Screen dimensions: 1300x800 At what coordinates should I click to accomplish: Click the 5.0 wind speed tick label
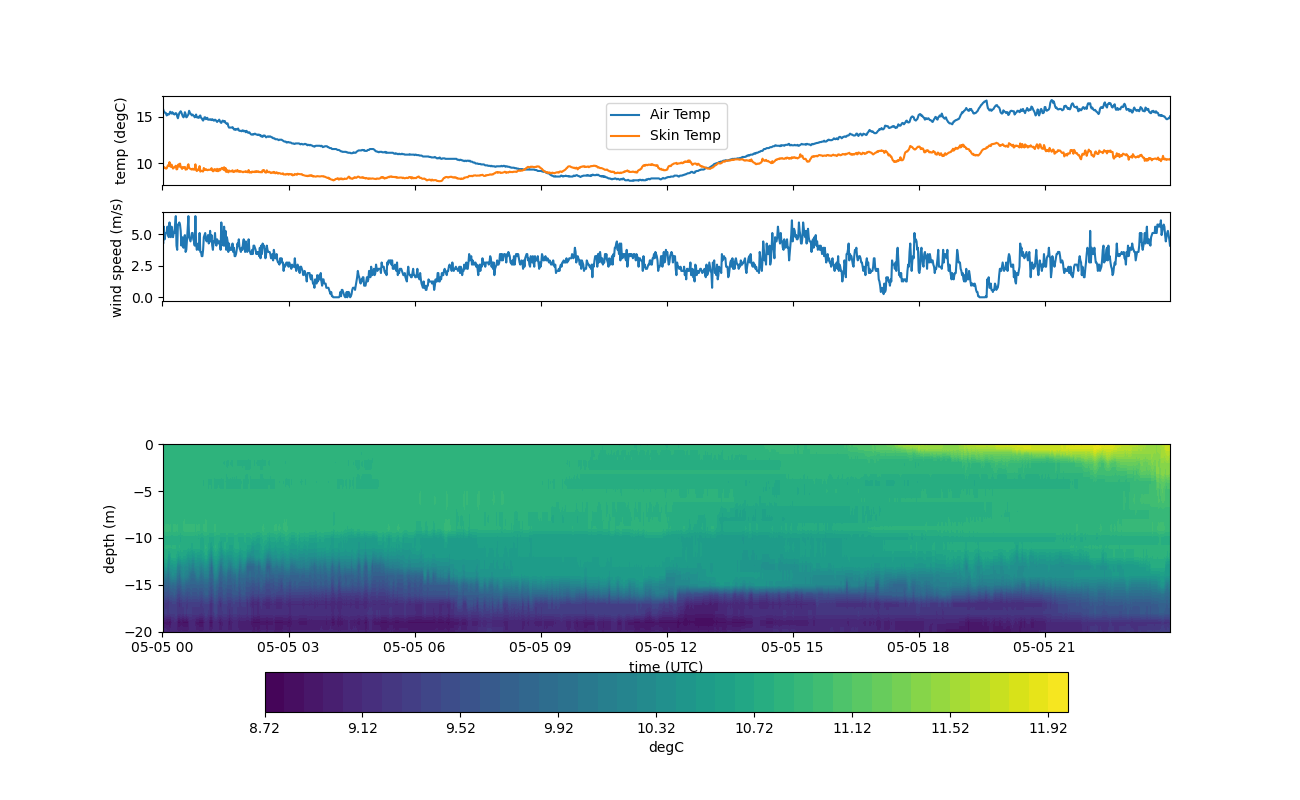pos(141,235)
